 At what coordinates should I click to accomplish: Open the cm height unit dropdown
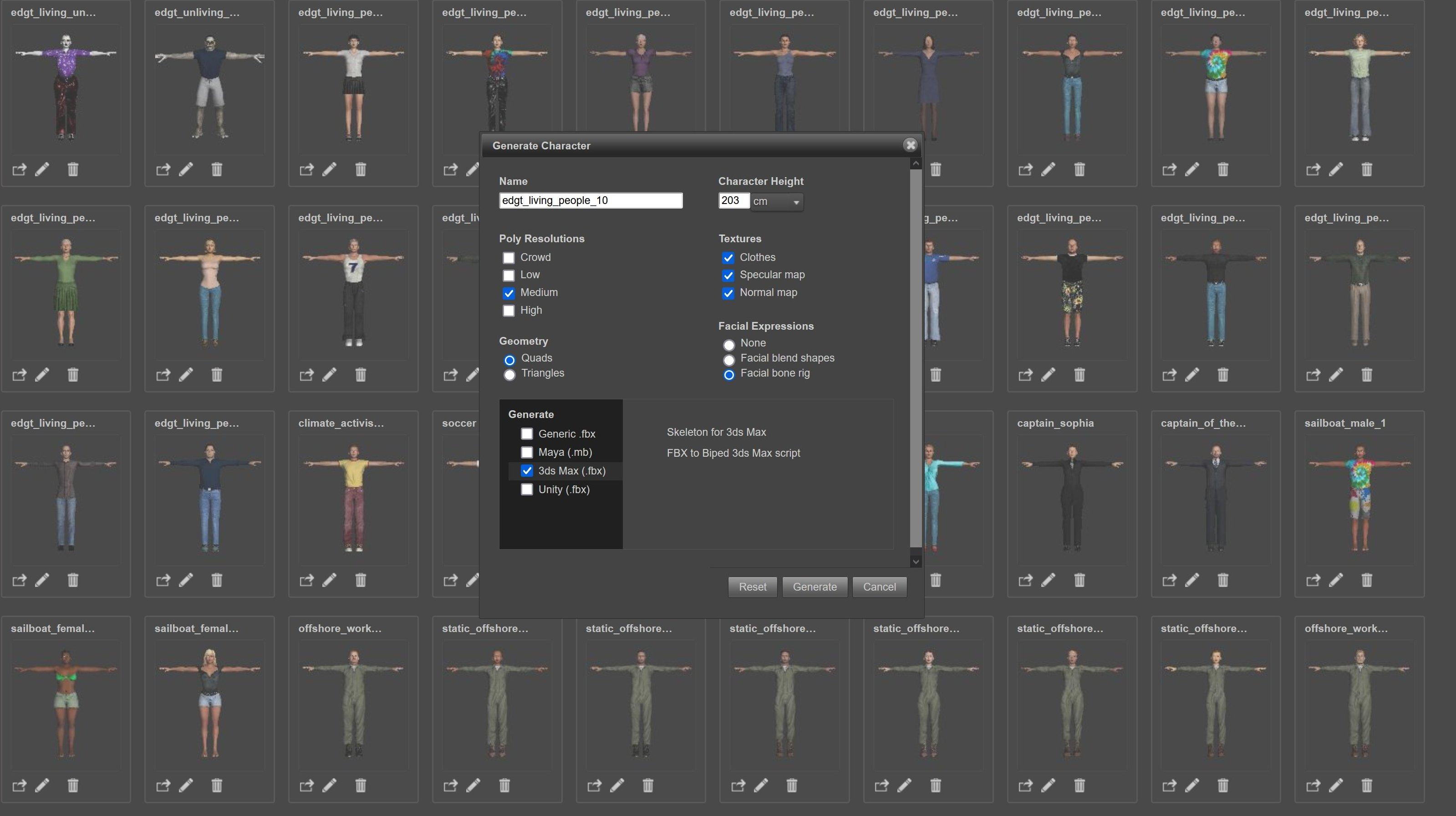click(777, 201)
